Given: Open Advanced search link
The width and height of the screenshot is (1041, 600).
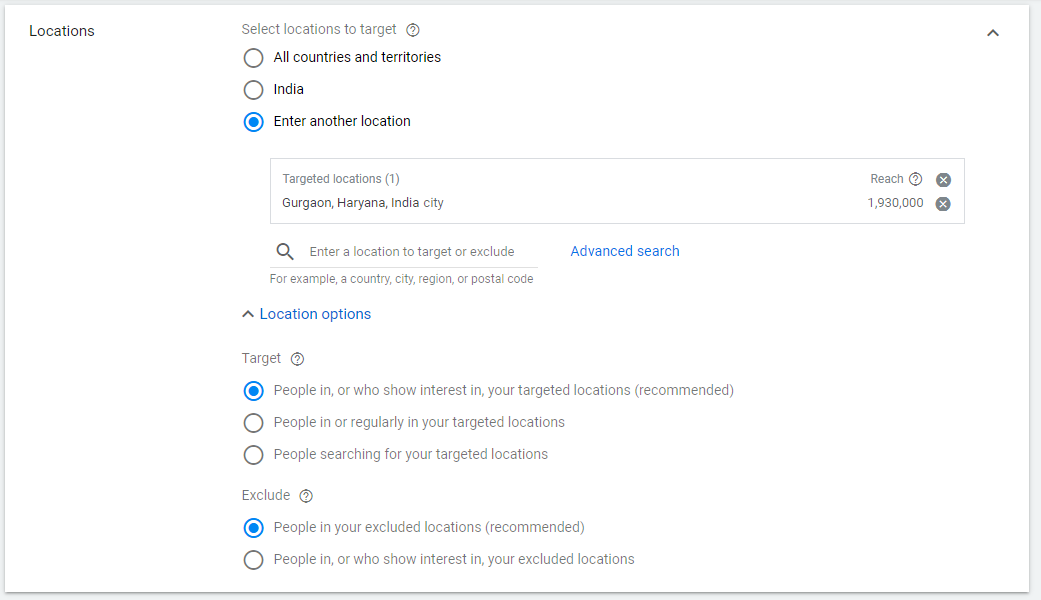Looking at the screenshot, I should coord(625,251).
